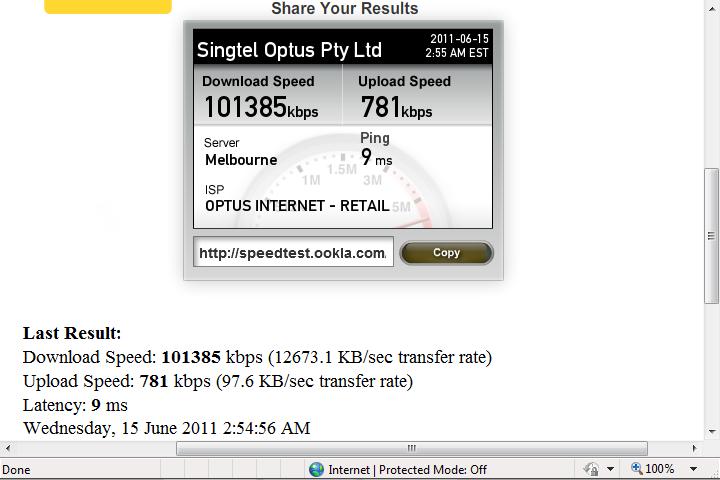This screenshot has width=720, height=480.
Task: Click the horizontal scrollbar right arrow
Action: click(694, 448)
